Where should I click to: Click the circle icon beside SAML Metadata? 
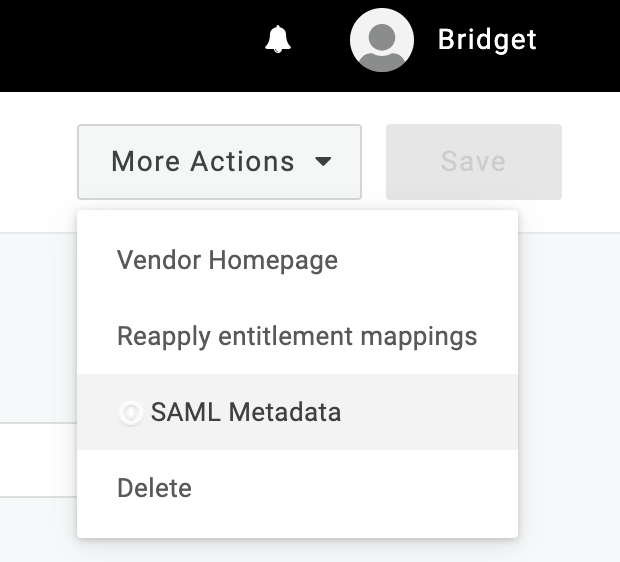(x=130, y=412)
